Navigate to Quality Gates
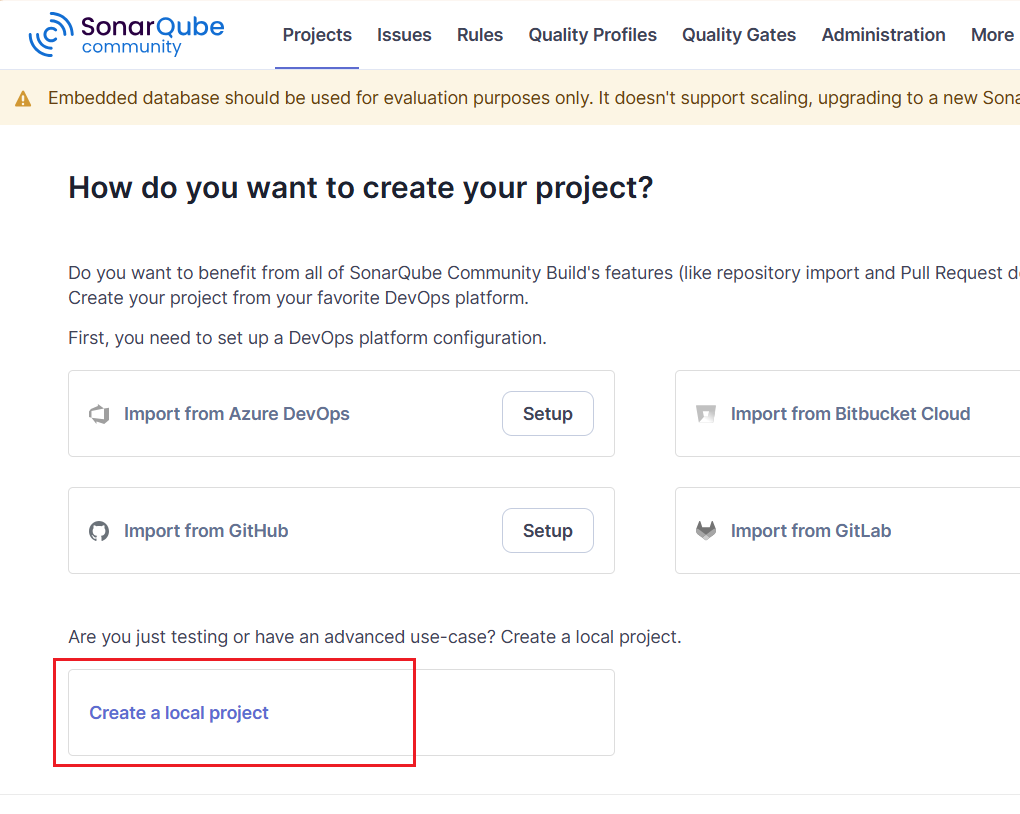The image size is (1020, 814). [739, 34]
